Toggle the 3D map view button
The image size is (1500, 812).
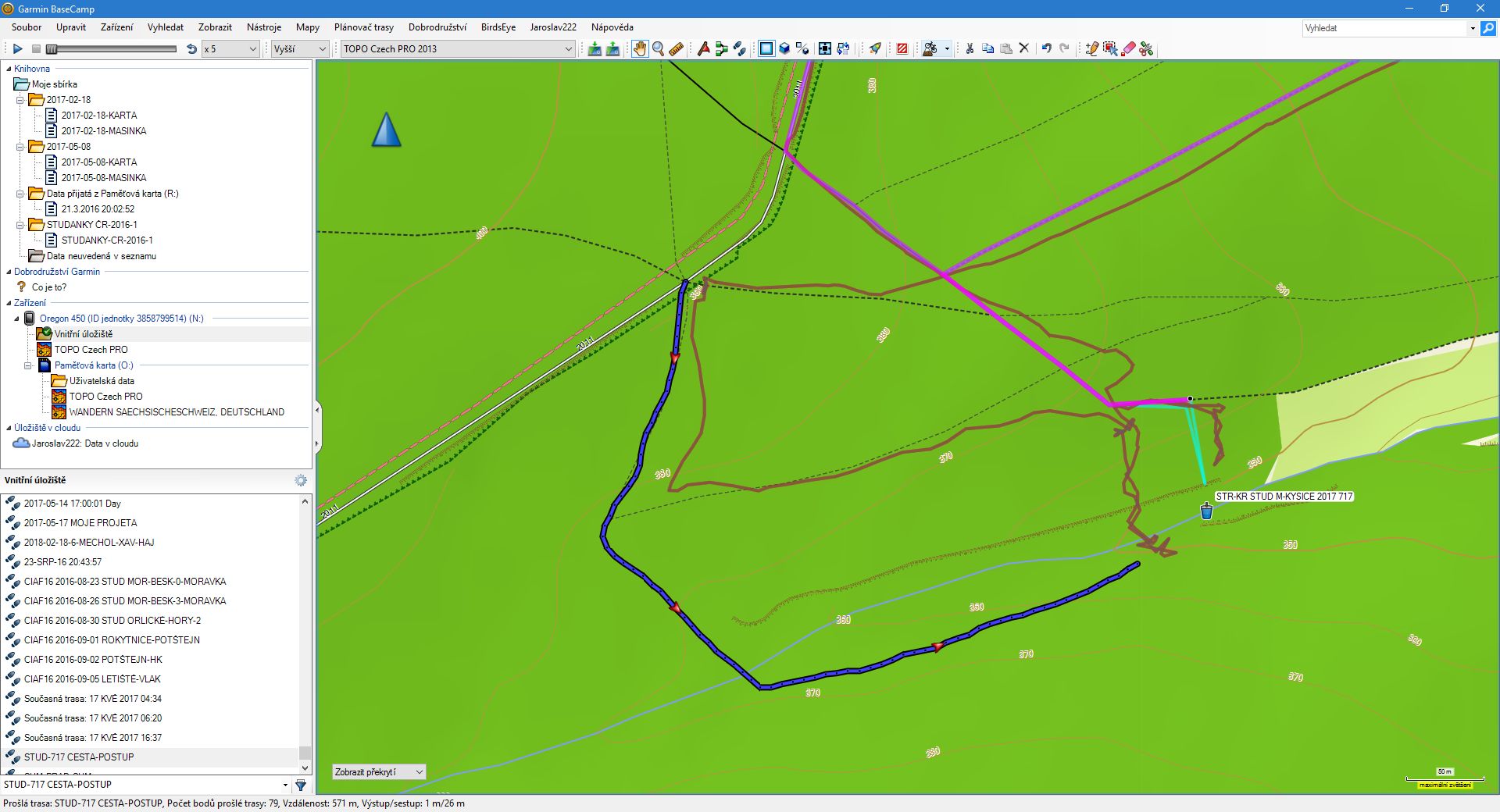784,49
